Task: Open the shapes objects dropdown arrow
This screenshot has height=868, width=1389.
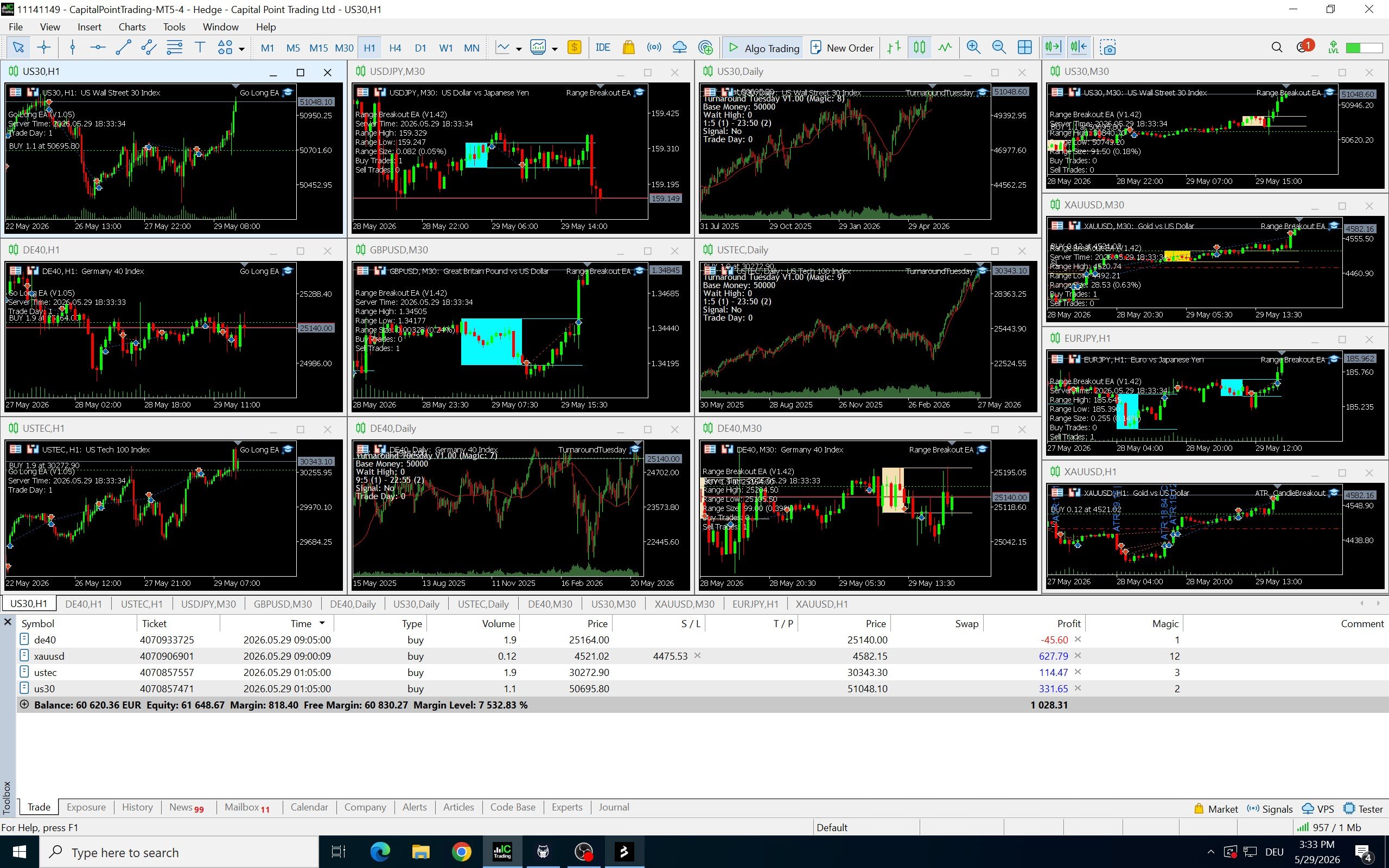Action: point(241,49)
